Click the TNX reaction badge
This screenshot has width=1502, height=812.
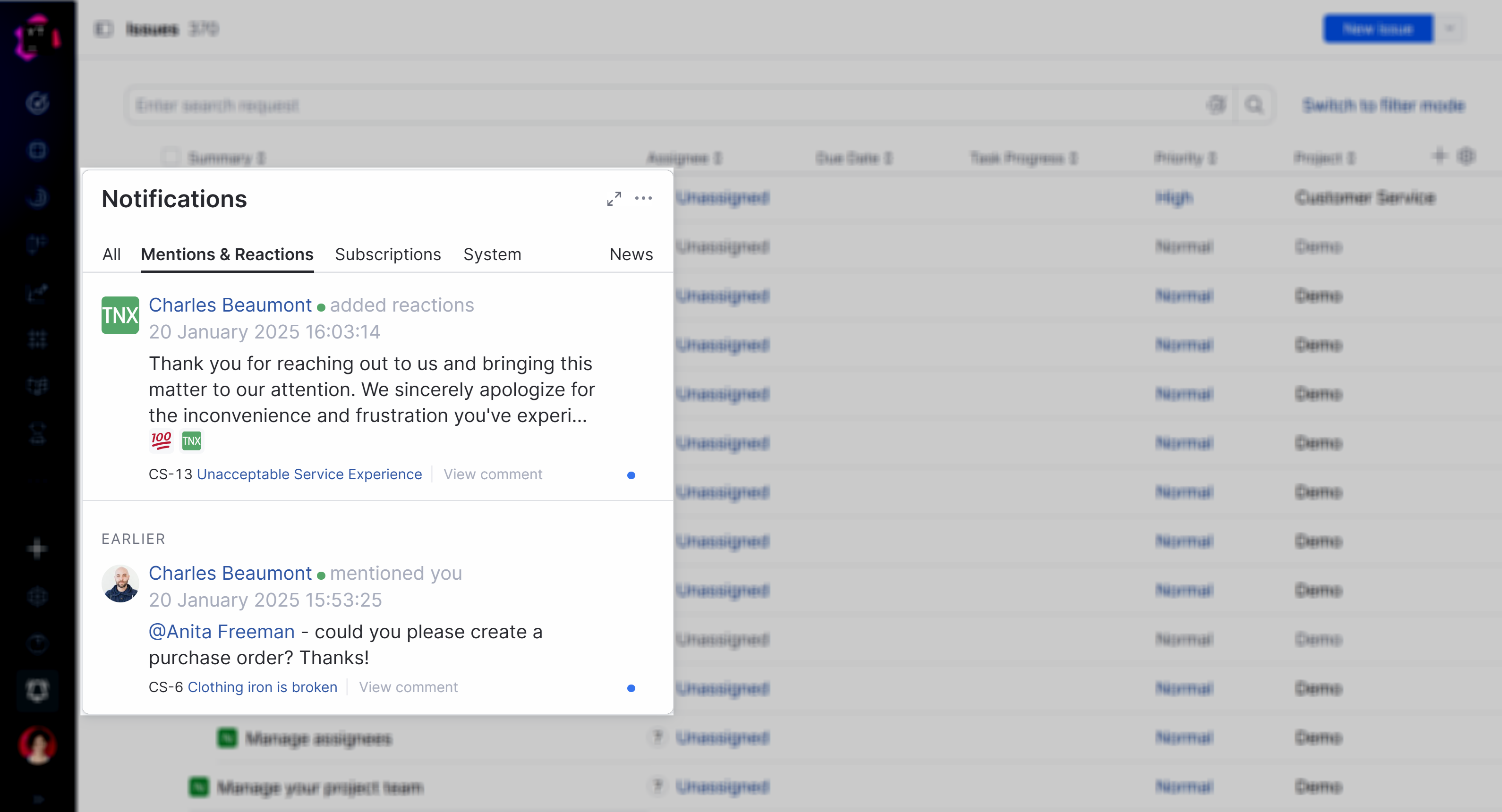point(191,440)
